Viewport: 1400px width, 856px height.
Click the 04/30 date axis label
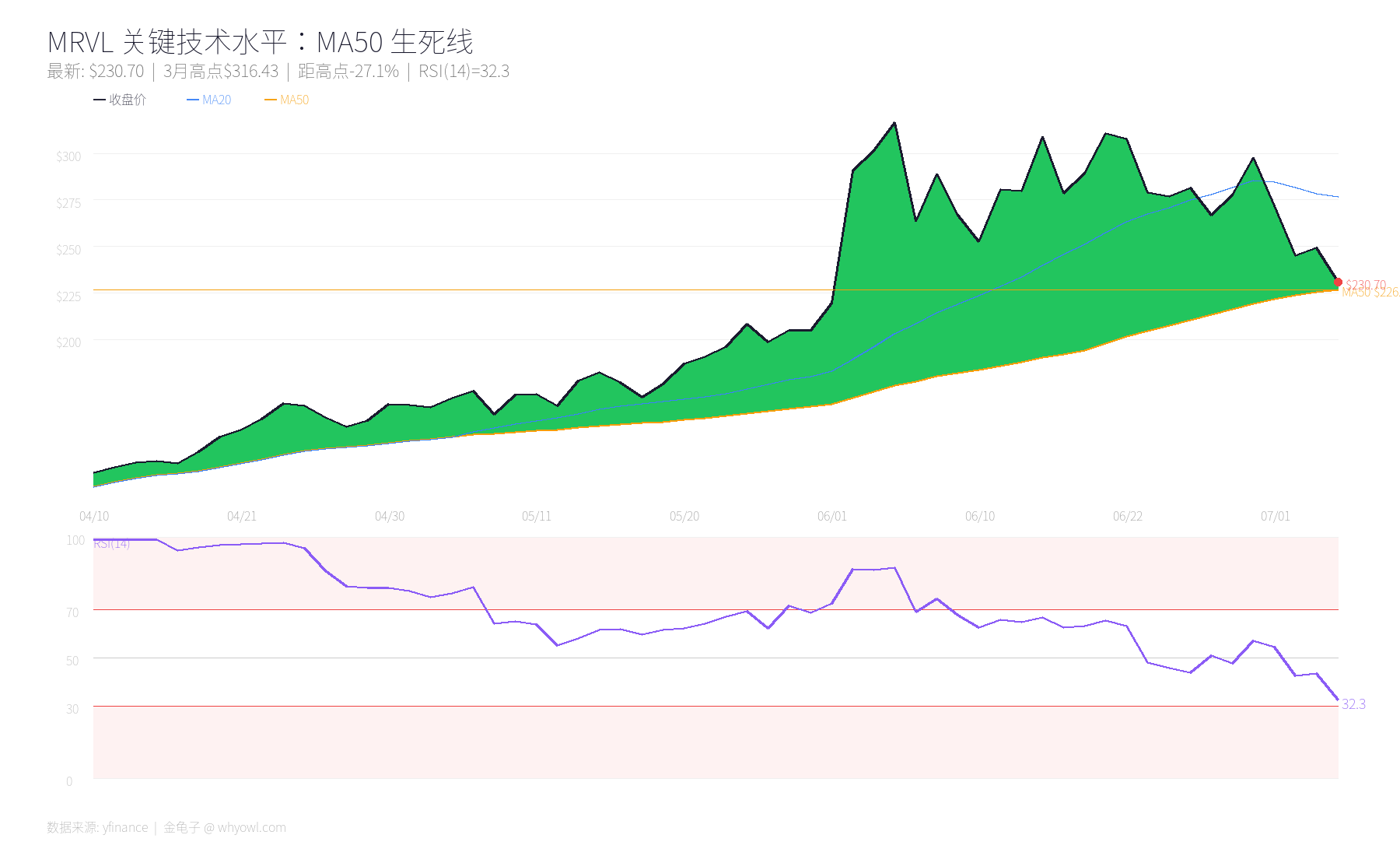pyautogui.click(x=390, y=516)
